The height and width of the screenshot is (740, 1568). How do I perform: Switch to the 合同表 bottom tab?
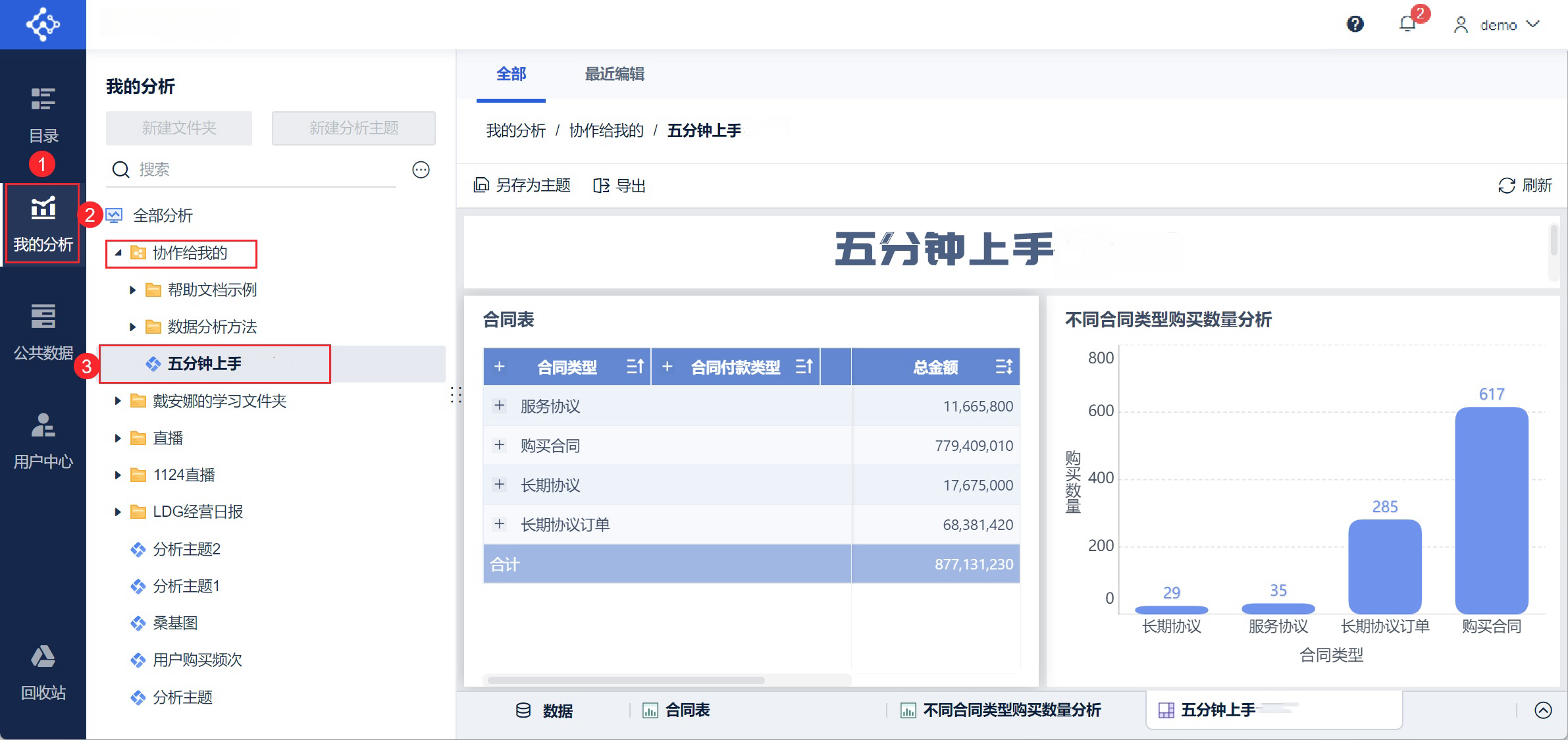tap(676, 710)
